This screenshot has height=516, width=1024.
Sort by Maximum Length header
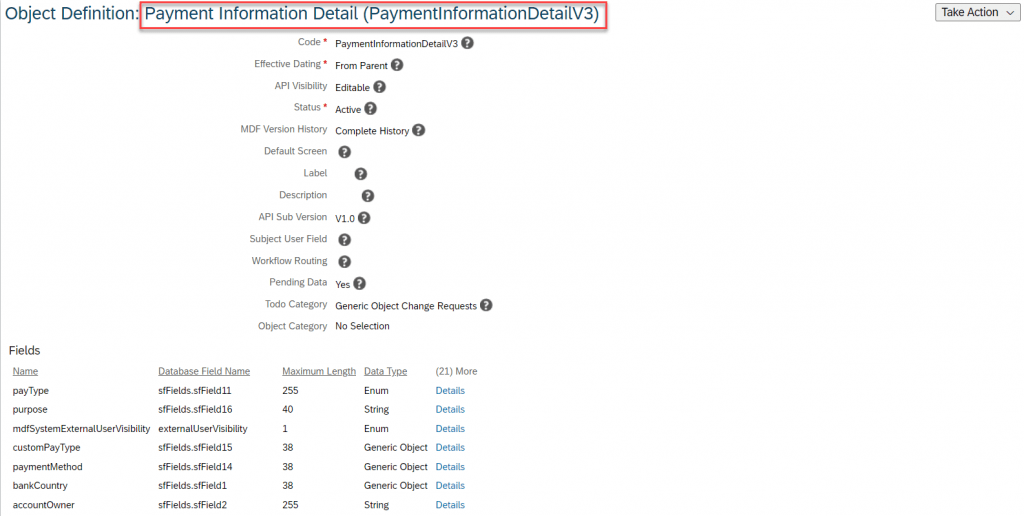click(x=319, y=371)
